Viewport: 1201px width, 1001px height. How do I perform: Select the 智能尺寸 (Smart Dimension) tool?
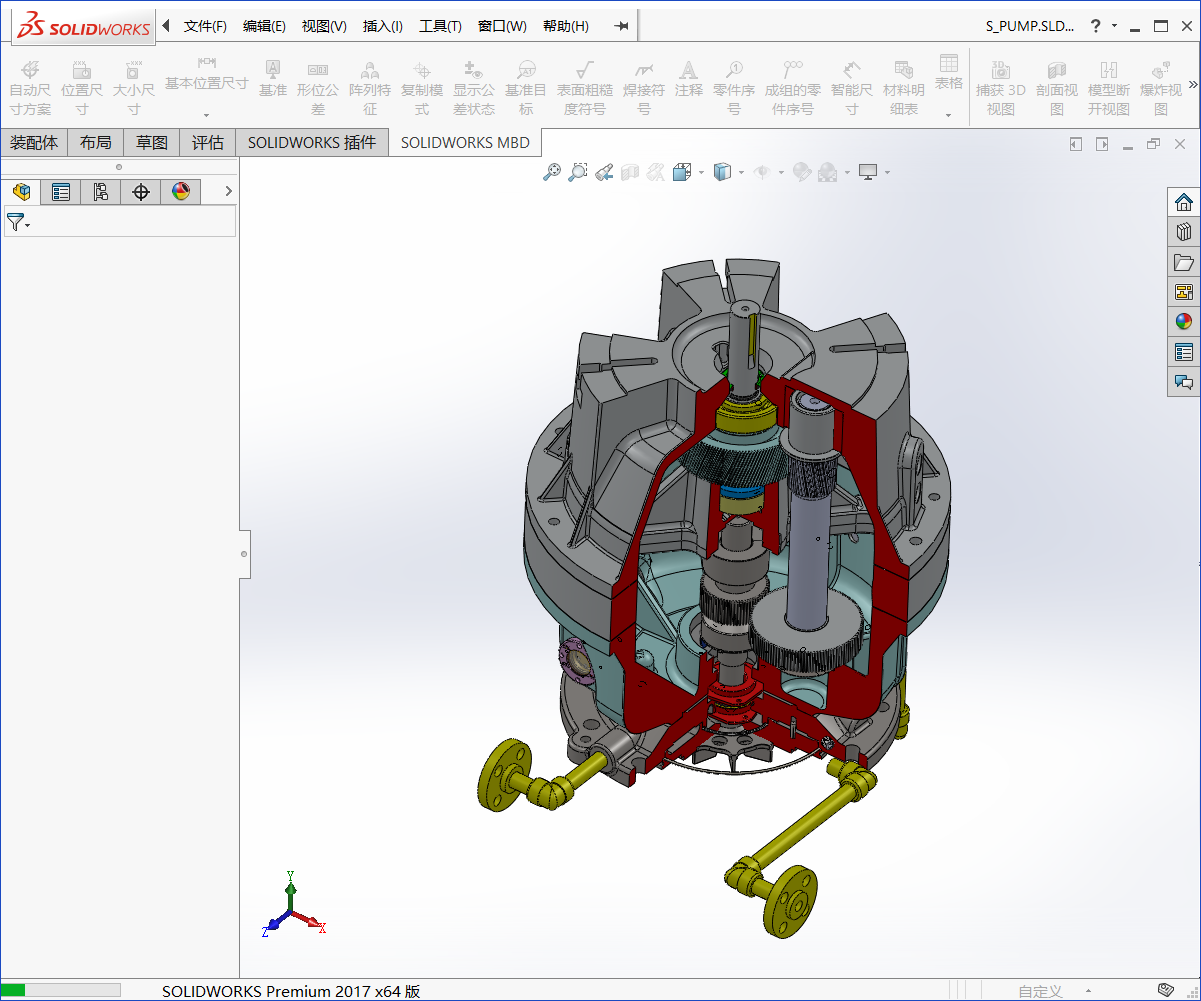[x=852, y=87]
